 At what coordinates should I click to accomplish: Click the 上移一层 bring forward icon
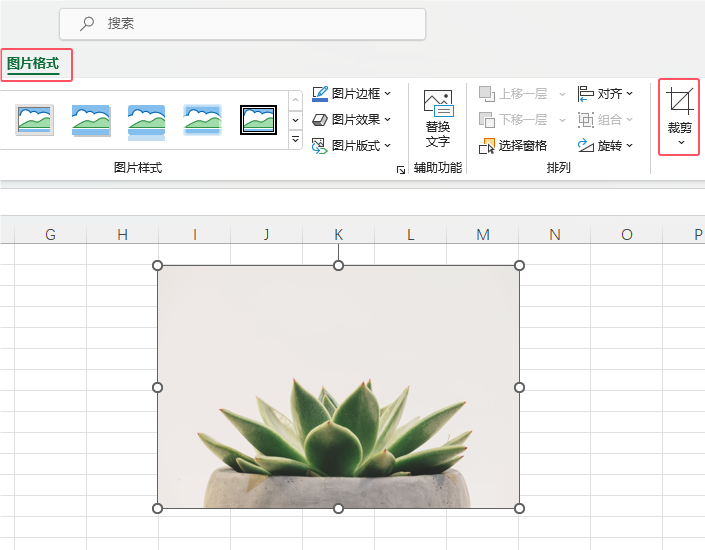(486, 94)
